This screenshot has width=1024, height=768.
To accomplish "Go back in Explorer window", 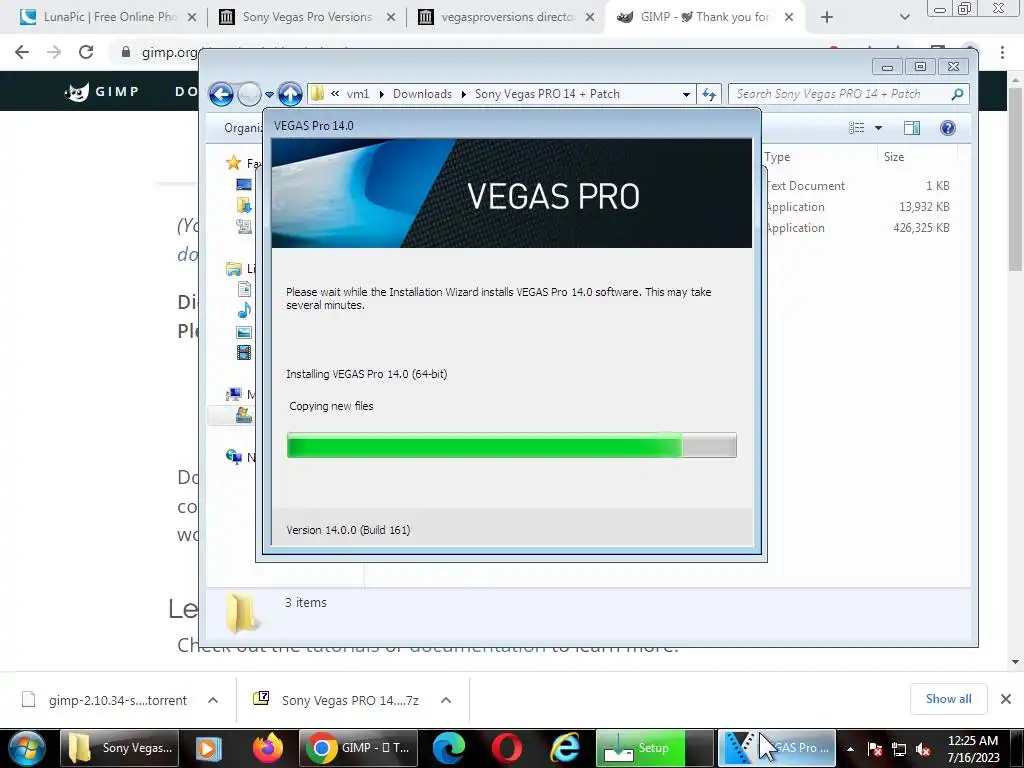I will tap(221, 95).
